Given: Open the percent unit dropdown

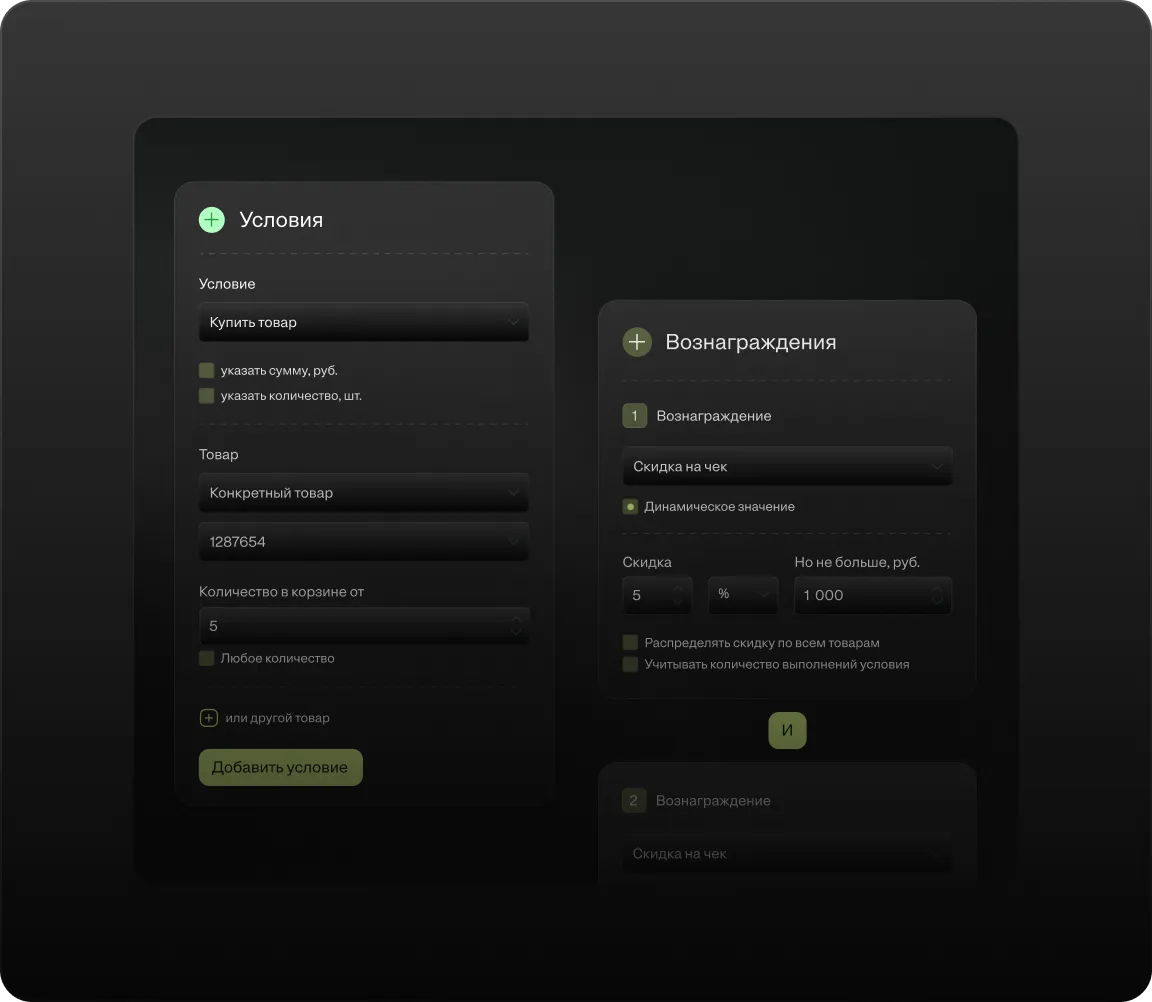Looking at the screenshot, I should tap(743, 595).
